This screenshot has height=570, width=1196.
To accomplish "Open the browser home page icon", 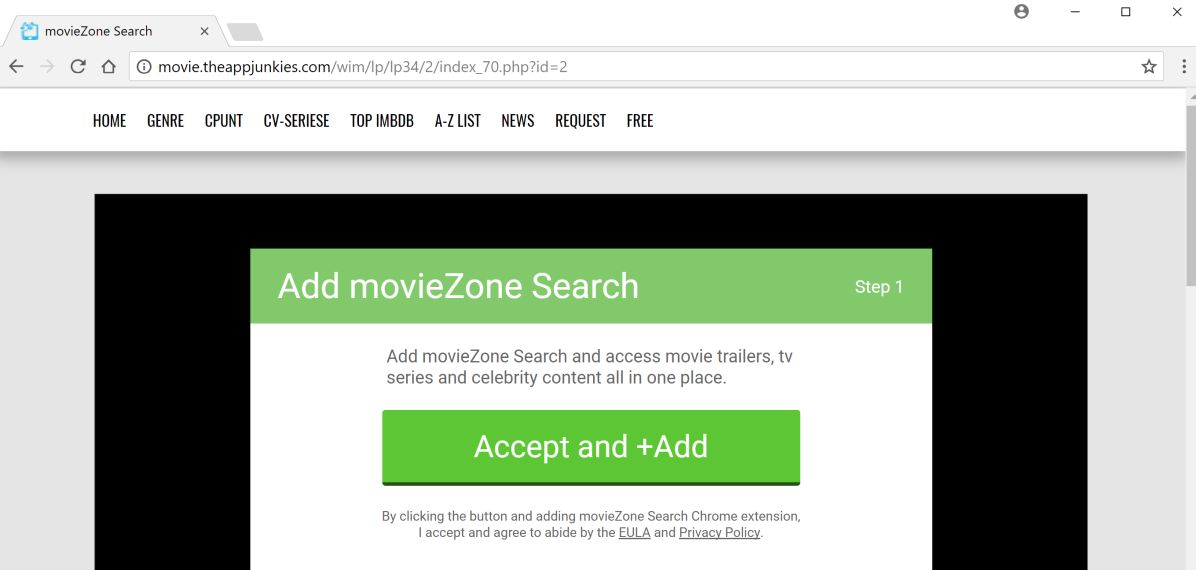I will (x=108, y=66).
